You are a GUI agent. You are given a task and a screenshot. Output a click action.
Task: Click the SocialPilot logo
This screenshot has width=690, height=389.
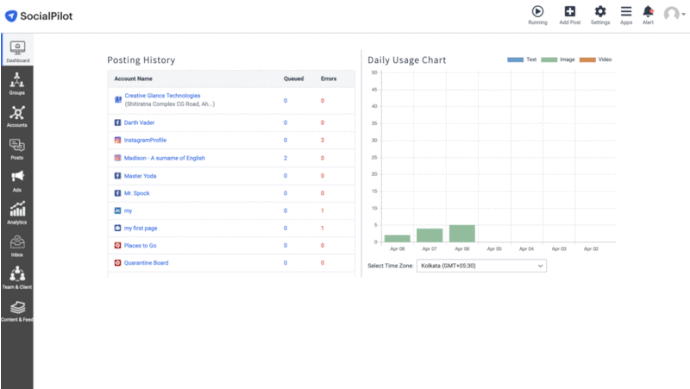39,16
